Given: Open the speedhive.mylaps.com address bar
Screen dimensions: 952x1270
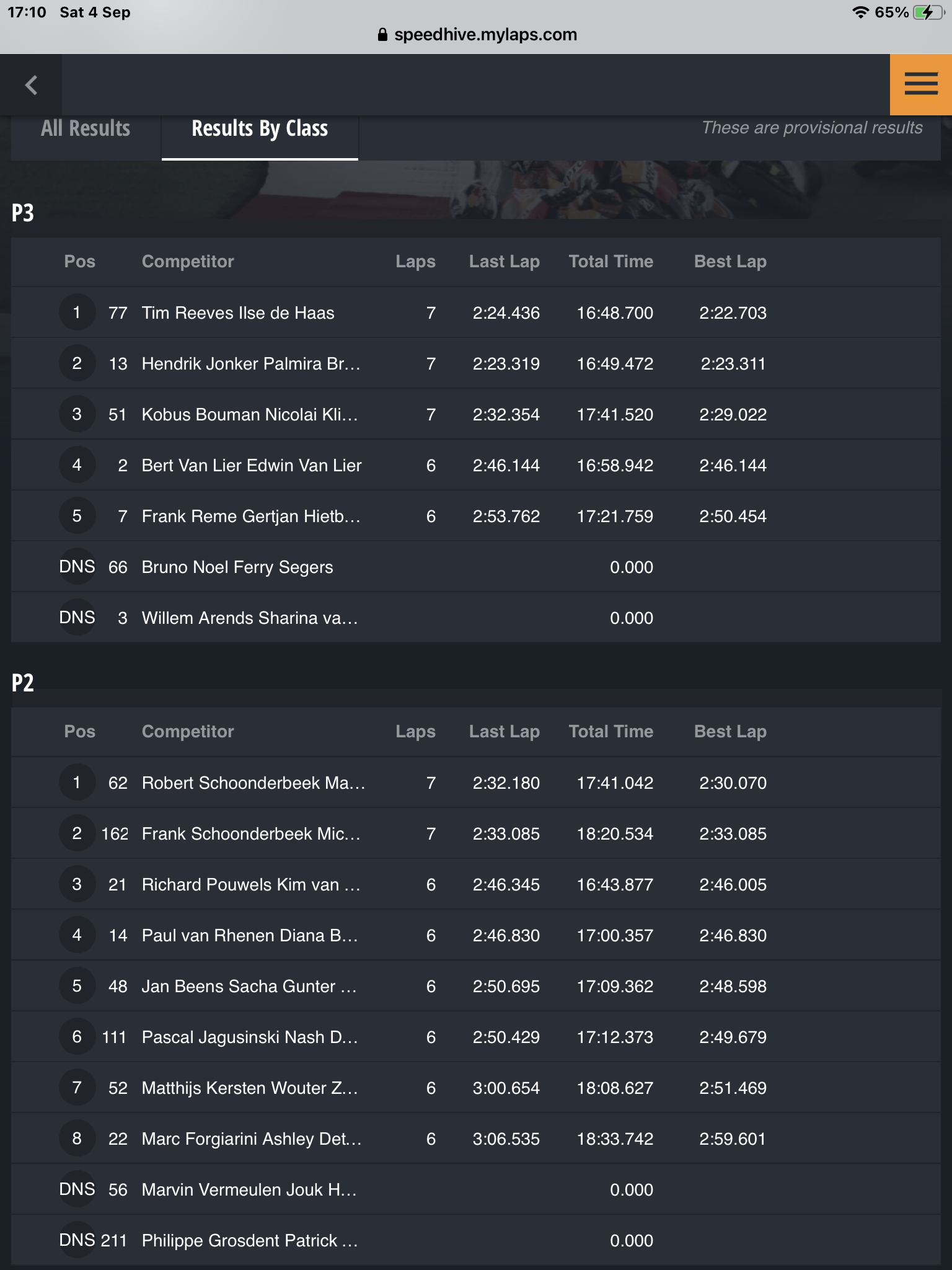Looking at the screenshot, I should (476, 35).
